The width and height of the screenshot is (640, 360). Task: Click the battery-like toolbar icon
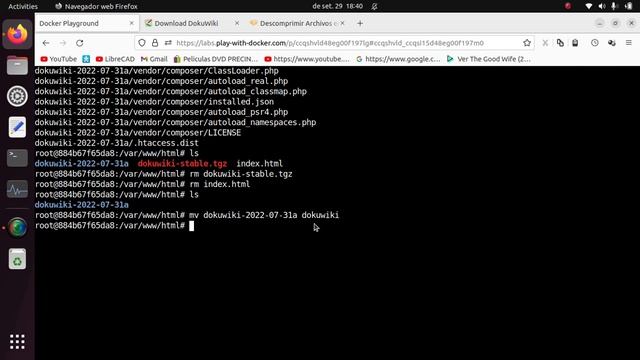point(575,43)
